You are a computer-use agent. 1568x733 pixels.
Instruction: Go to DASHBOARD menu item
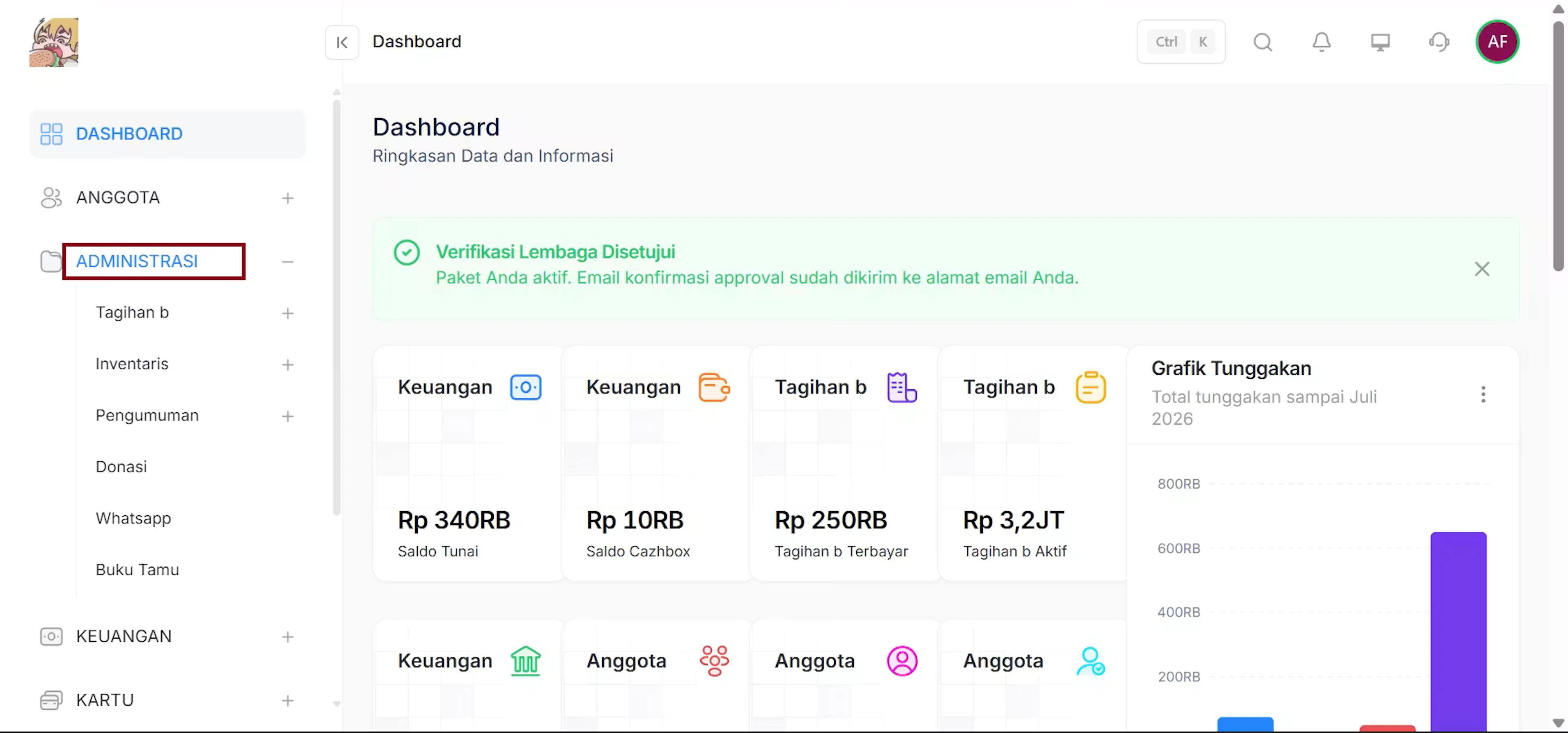[x=167, y=134]
